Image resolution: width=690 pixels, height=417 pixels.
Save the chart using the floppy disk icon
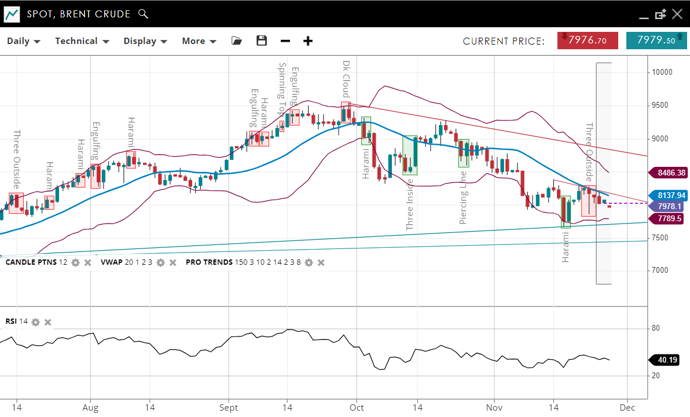pyautogui.click(x=262, y=41)
